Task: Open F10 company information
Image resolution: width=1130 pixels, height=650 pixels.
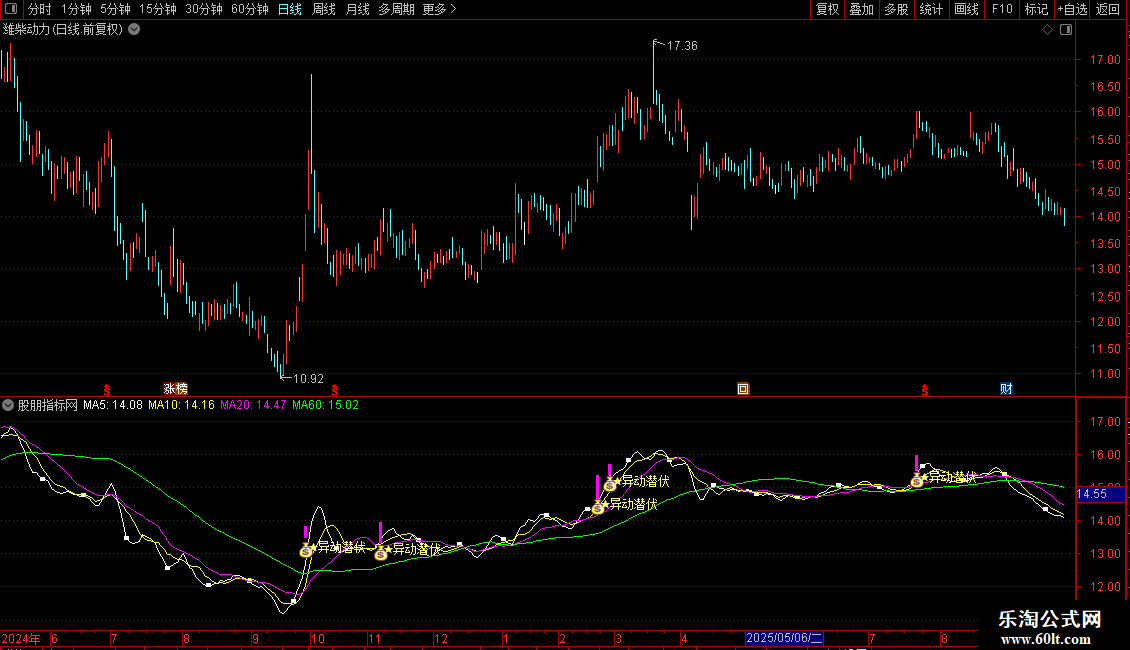Action: [1002, 9]
